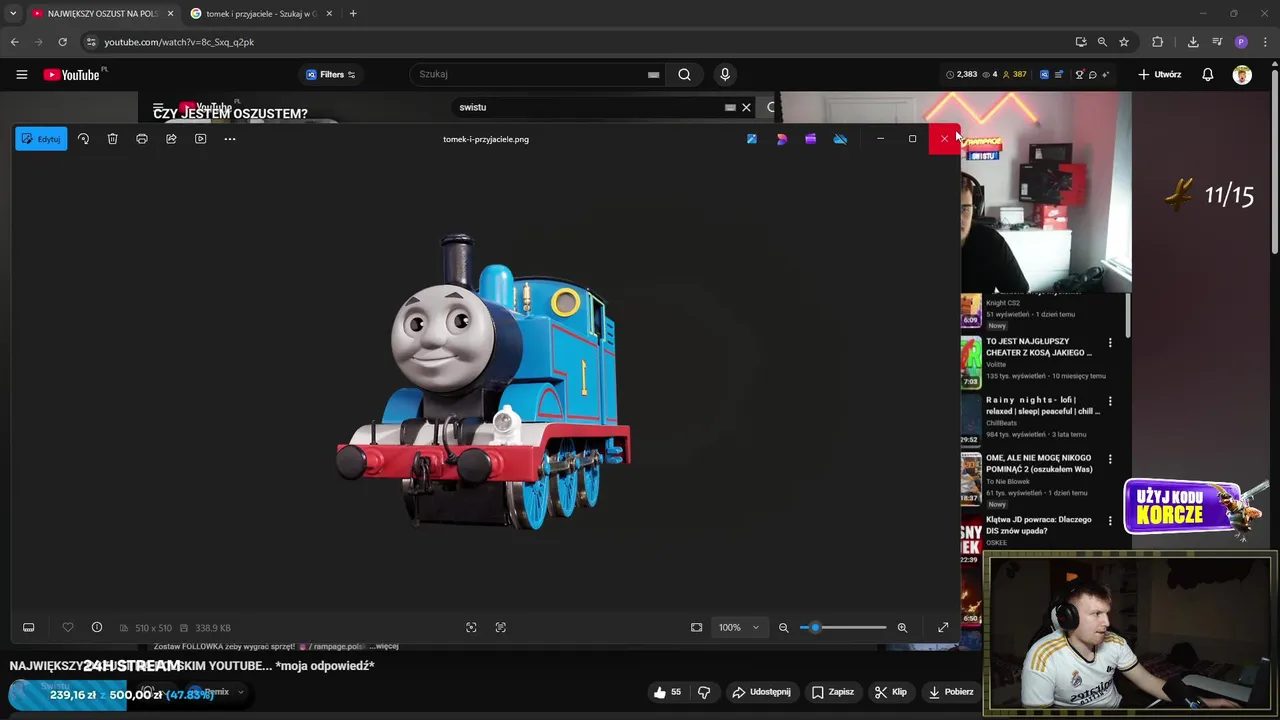Click the YouTube Szukaj search field
Screen dimensions: 1280x720
(x=535, y=74)
